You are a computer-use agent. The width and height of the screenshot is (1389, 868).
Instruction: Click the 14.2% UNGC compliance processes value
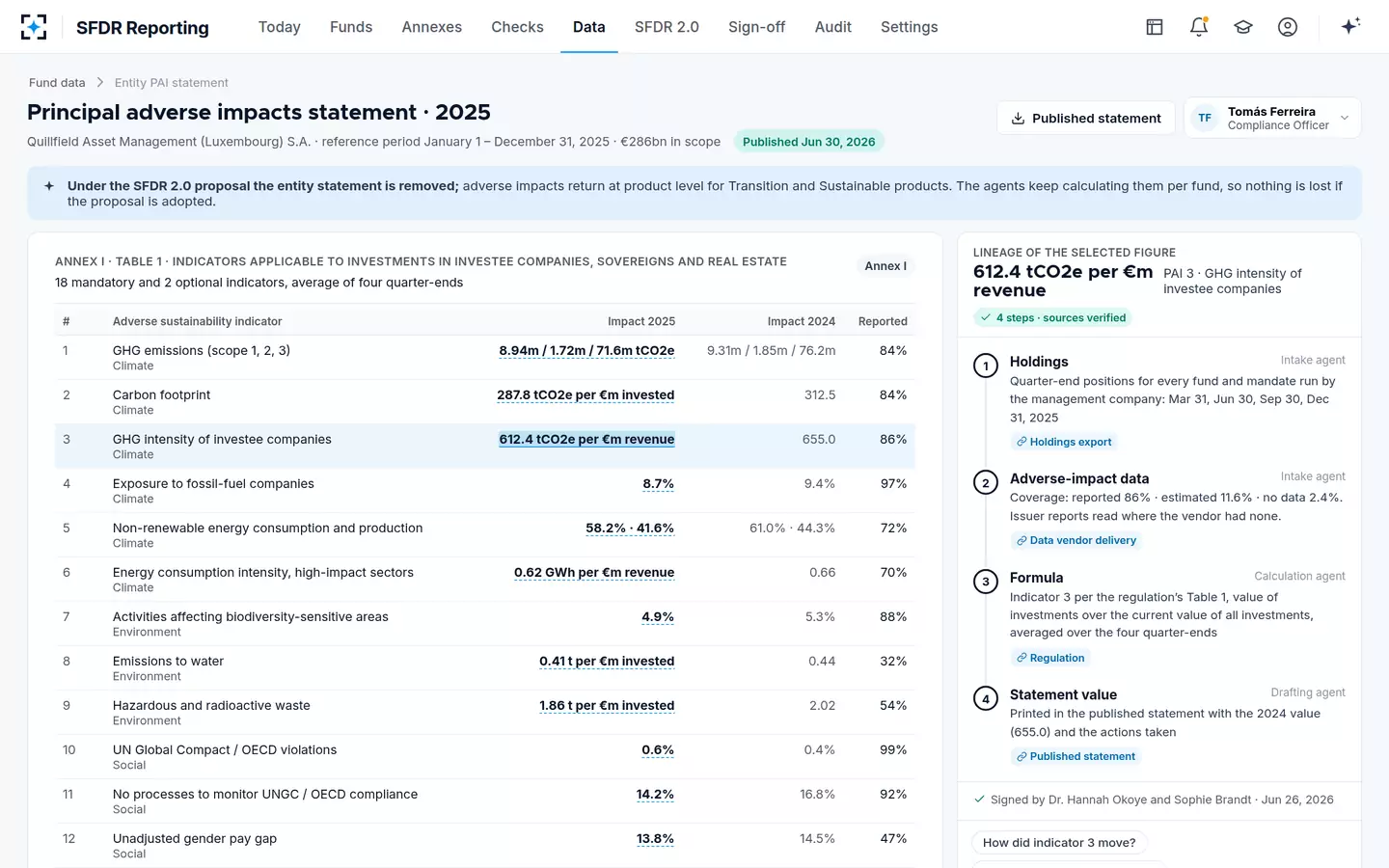tap(655, 795)
